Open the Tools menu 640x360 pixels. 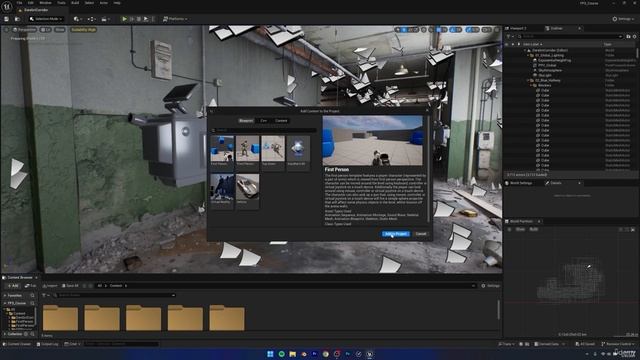61,3
